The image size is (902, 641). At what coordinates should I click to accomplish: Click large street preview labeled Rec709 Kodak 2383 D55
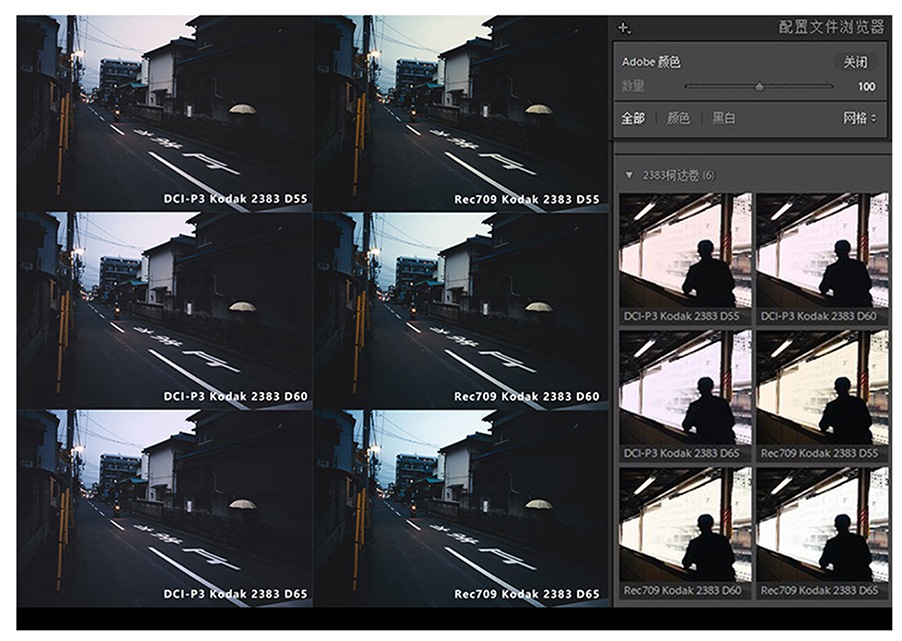point(461,110)
